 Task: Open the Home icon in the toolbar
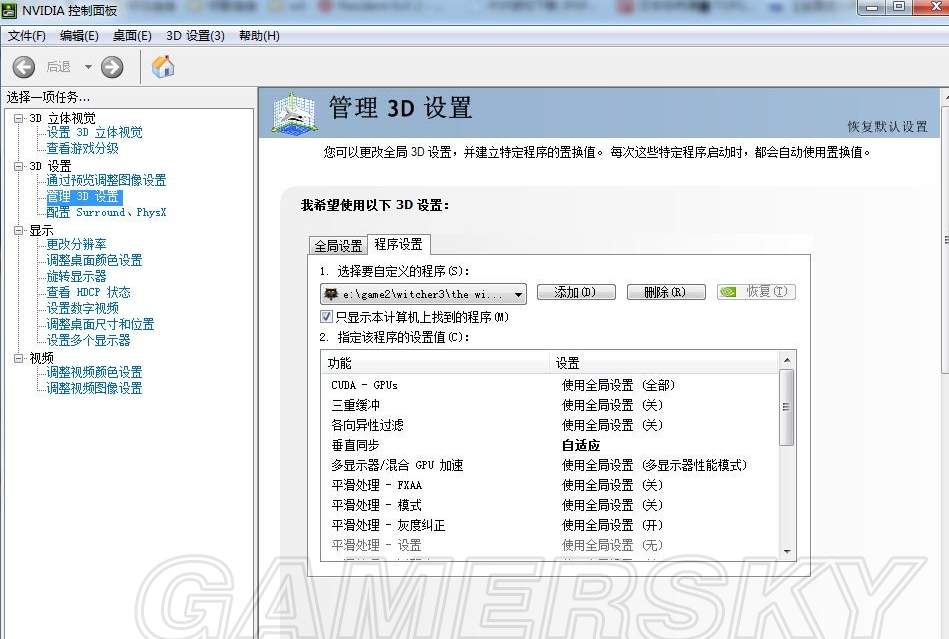click(x=163, y=66)
